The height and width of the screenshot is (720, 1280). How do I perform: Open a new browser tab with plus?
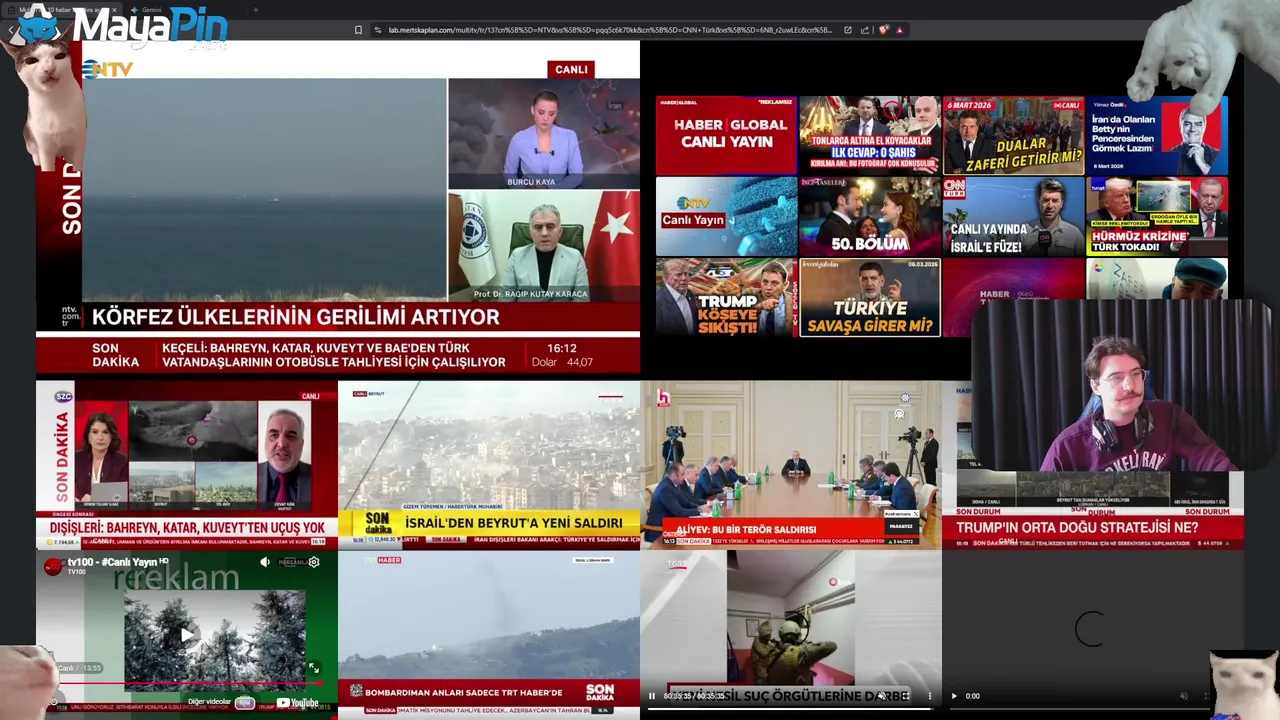255,10
